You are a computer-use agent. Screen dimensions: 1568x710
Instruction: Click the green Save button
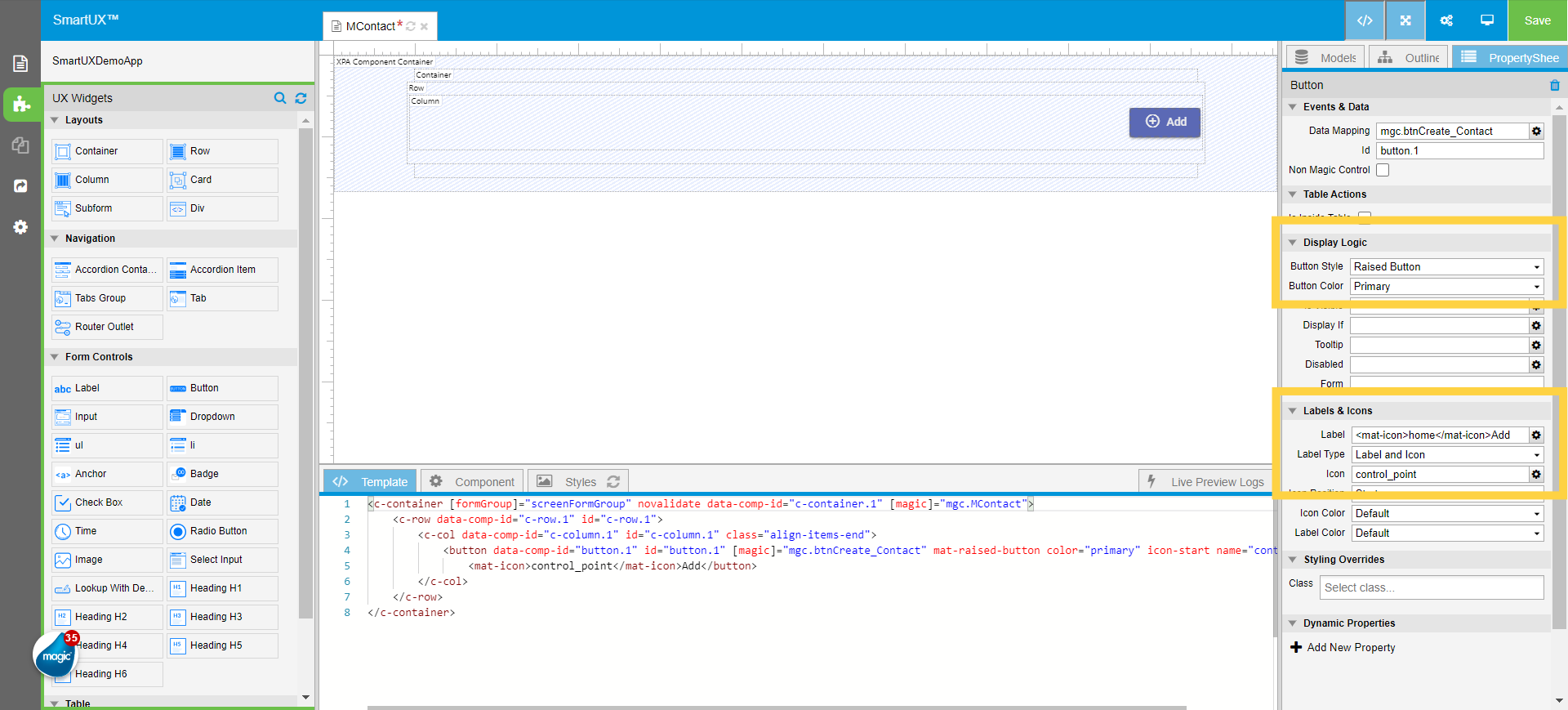point(1537,20)
